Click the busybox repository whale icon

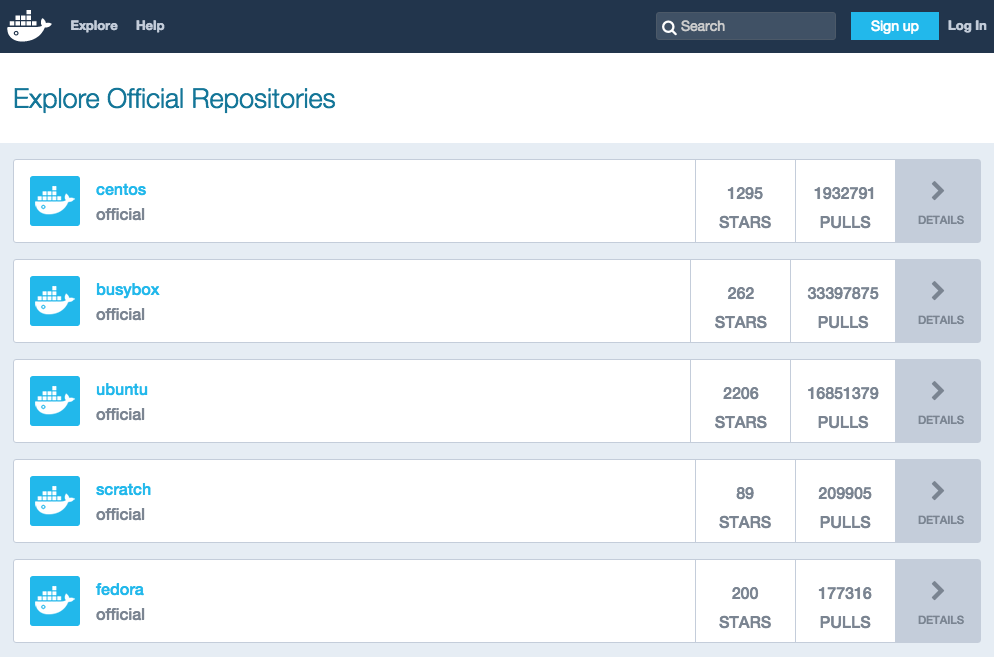coord(55,301)
